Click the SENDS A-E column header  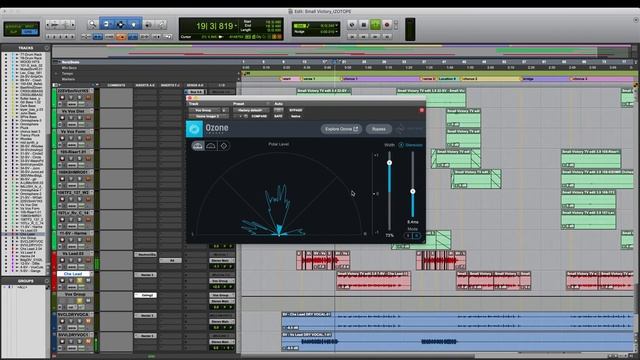click(195, 85)
